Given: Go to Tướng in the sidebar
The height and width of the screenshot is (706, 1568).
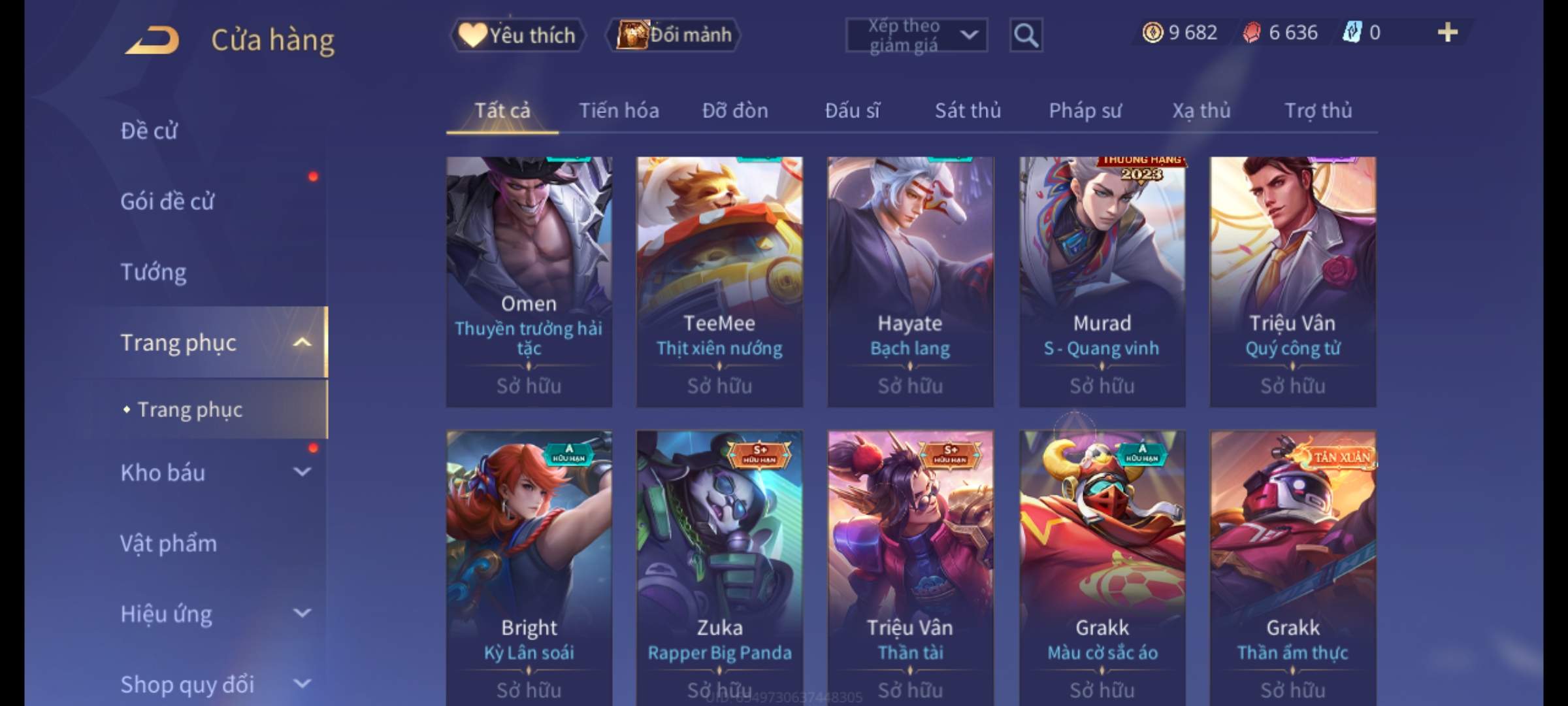Looking at the screenshot, I should pos(154,271).
